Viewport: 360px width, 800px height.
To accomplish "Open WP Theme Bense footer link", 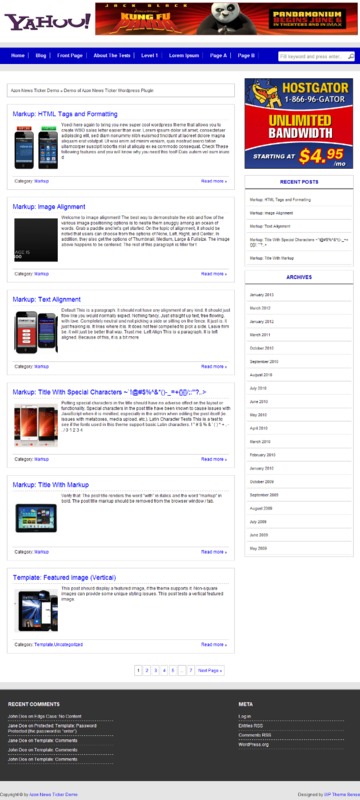I will tap(342, 795).
